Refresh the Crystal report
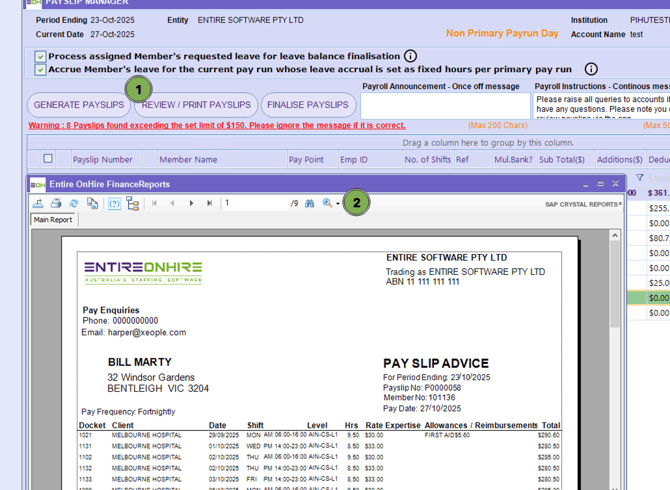This screenshot has width=670, height=490. [x=74, y=203]
